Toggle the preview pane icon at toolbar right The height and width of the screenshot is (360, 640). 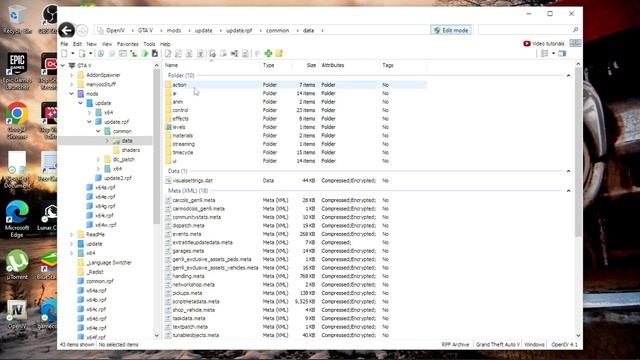pyautogui.click(x=562, y=53)
